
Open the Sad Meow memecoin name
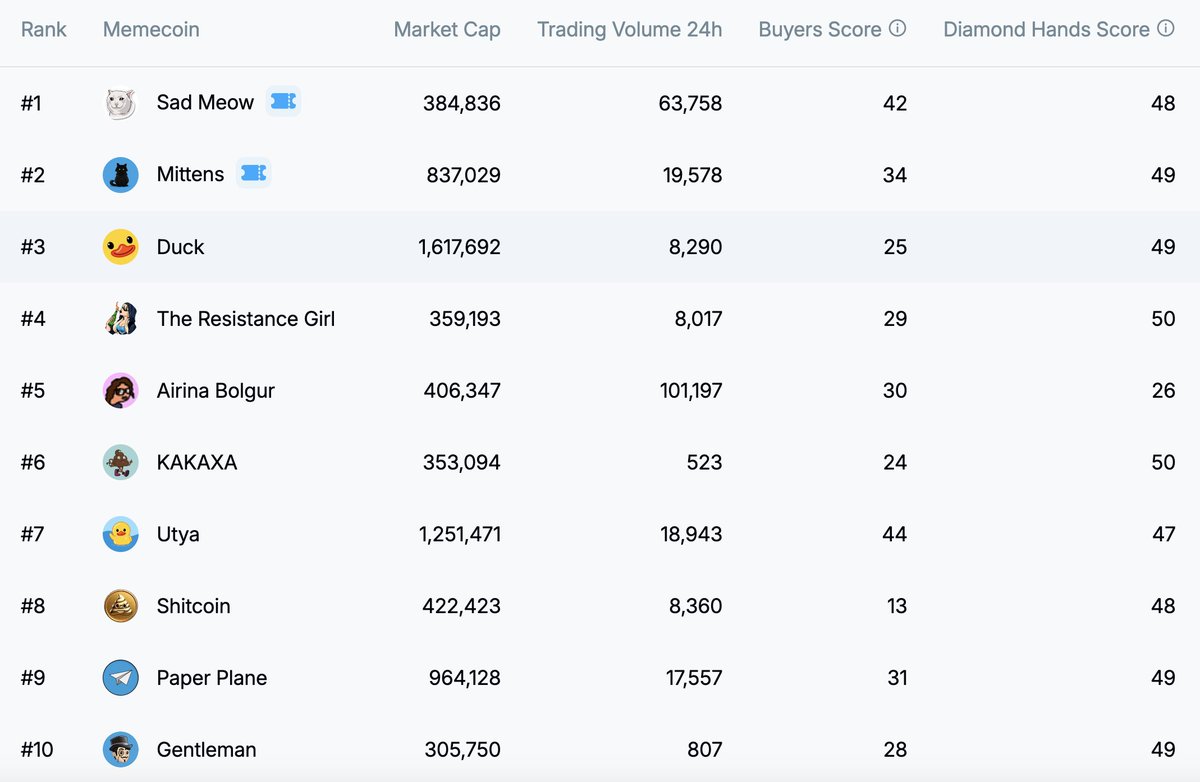click(x=205, y=103)
